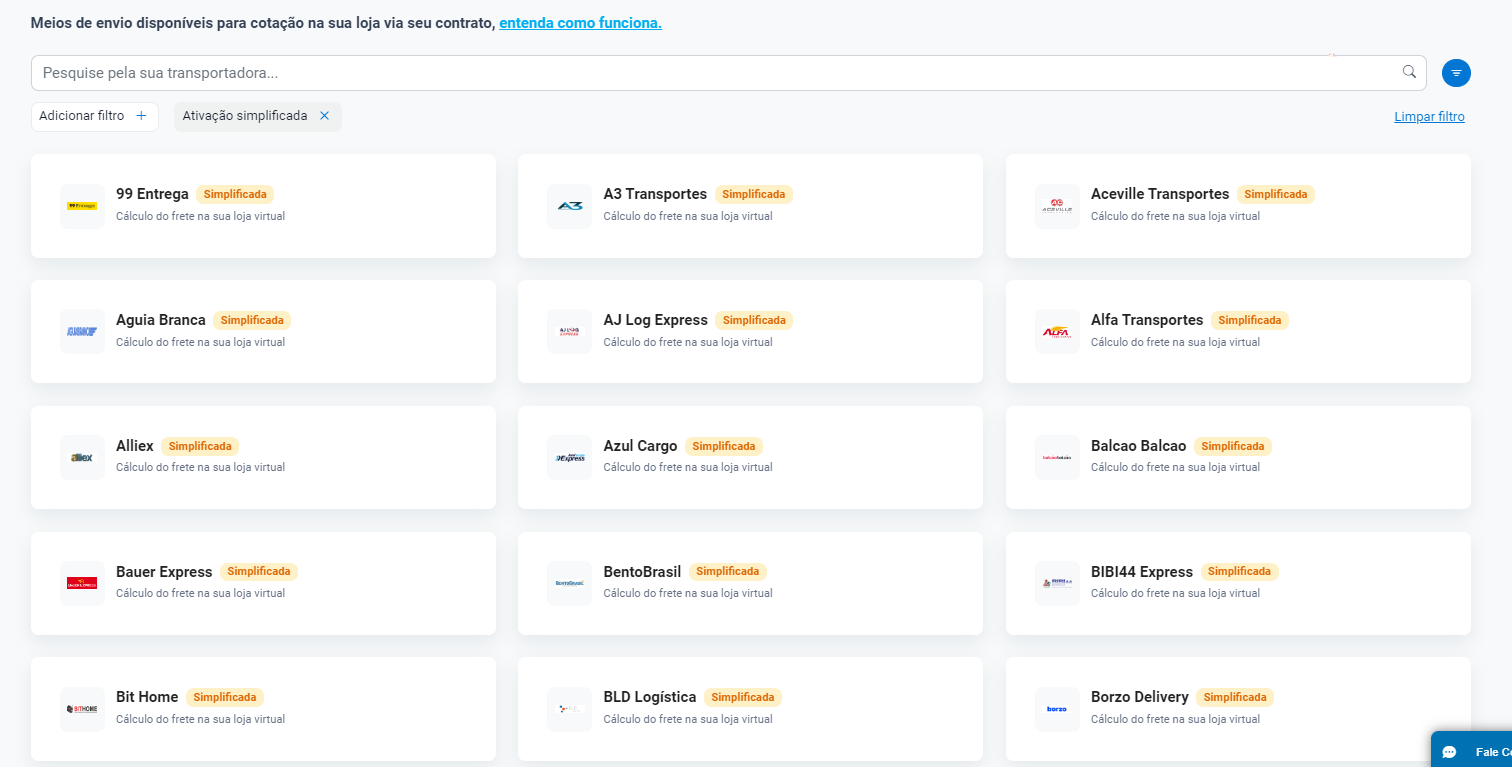Click the Alliex carrier logo
The width and height of the screenshot is (1512, 767).
coord(82,458)
